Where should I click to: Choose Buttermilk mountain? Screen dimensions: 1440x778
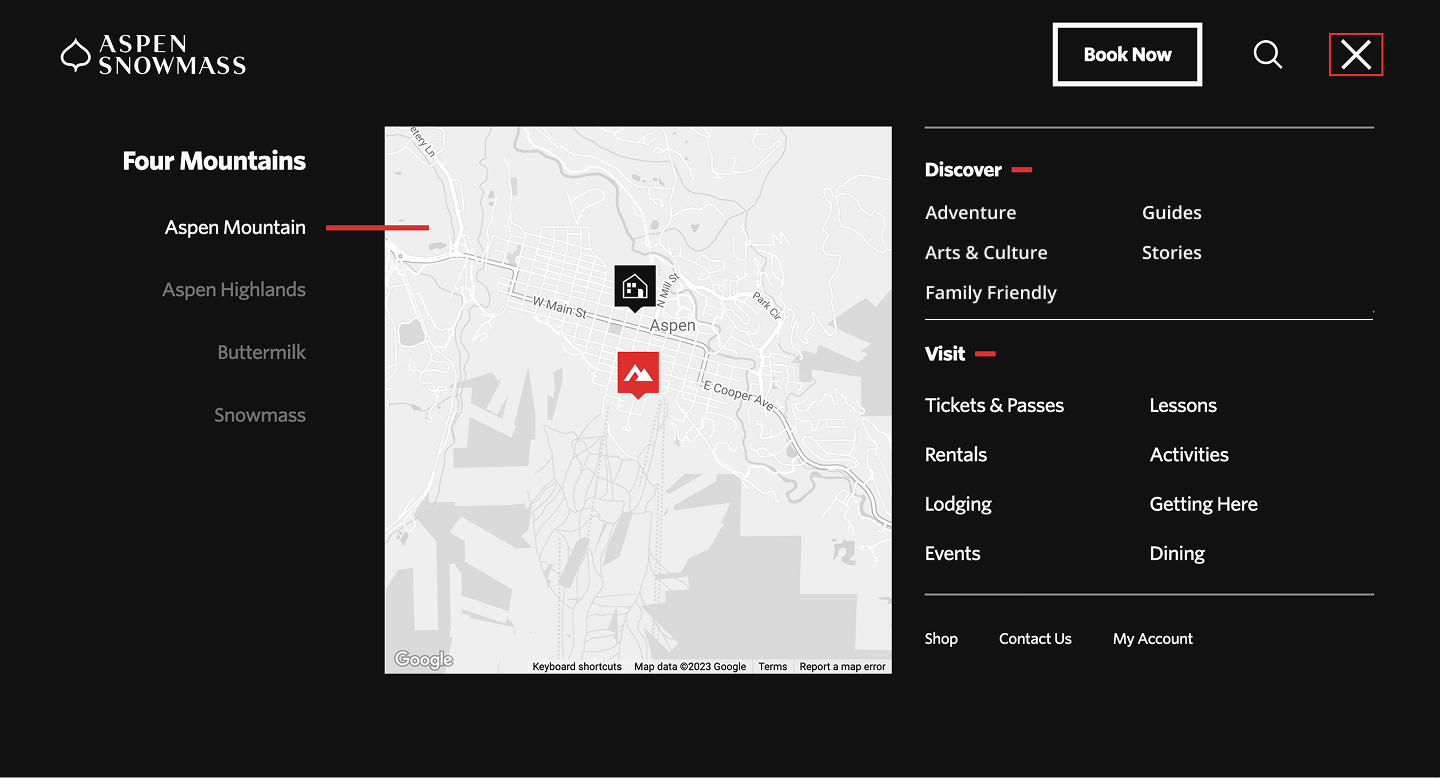[x=262, y=352]
